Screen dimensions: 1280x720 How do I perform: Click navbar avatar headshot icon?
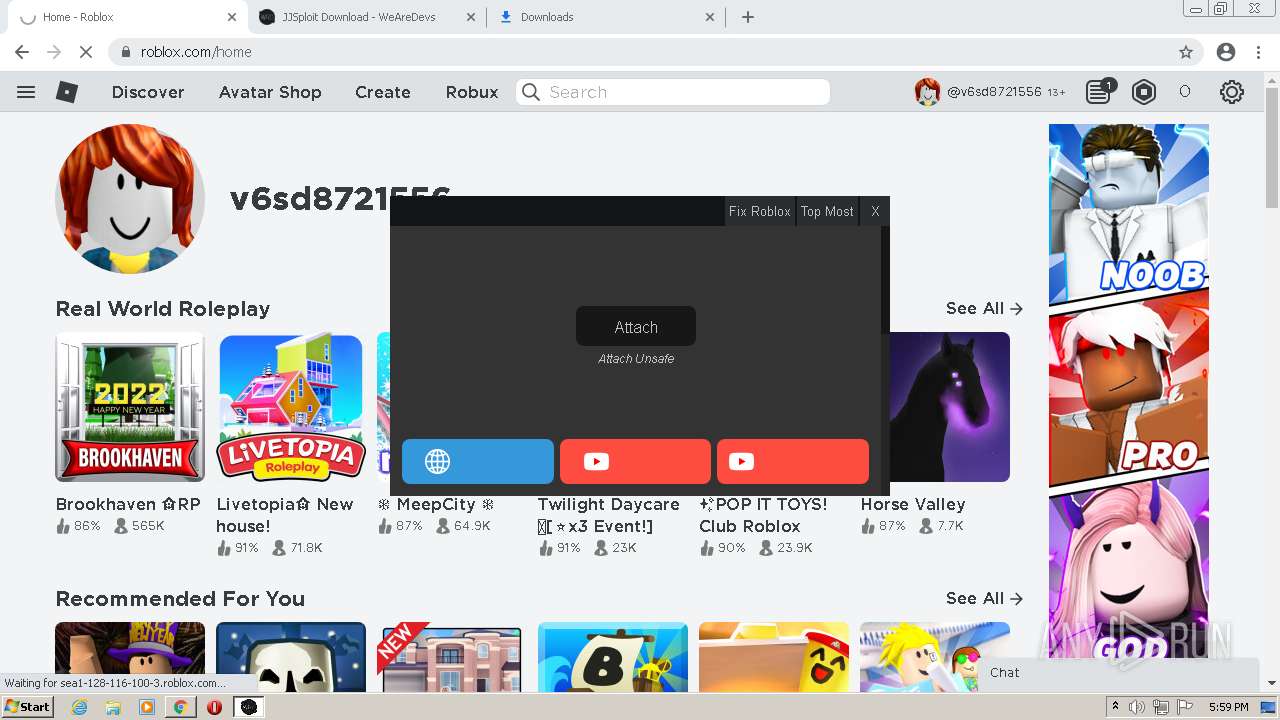click(x=927, y=92)
